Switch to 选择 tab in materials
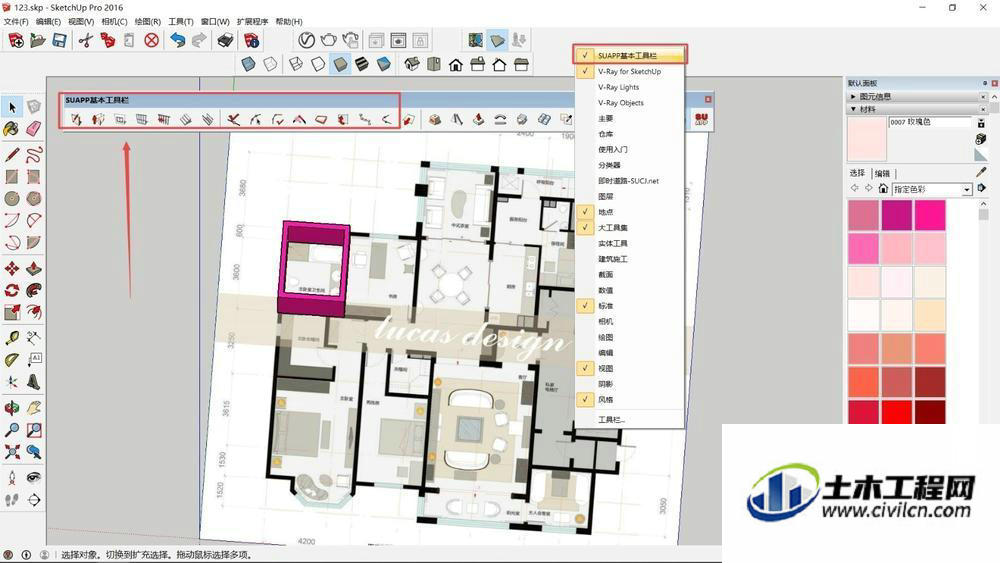The height and width of the screenshot is (563, 1000). pos(857,173)
